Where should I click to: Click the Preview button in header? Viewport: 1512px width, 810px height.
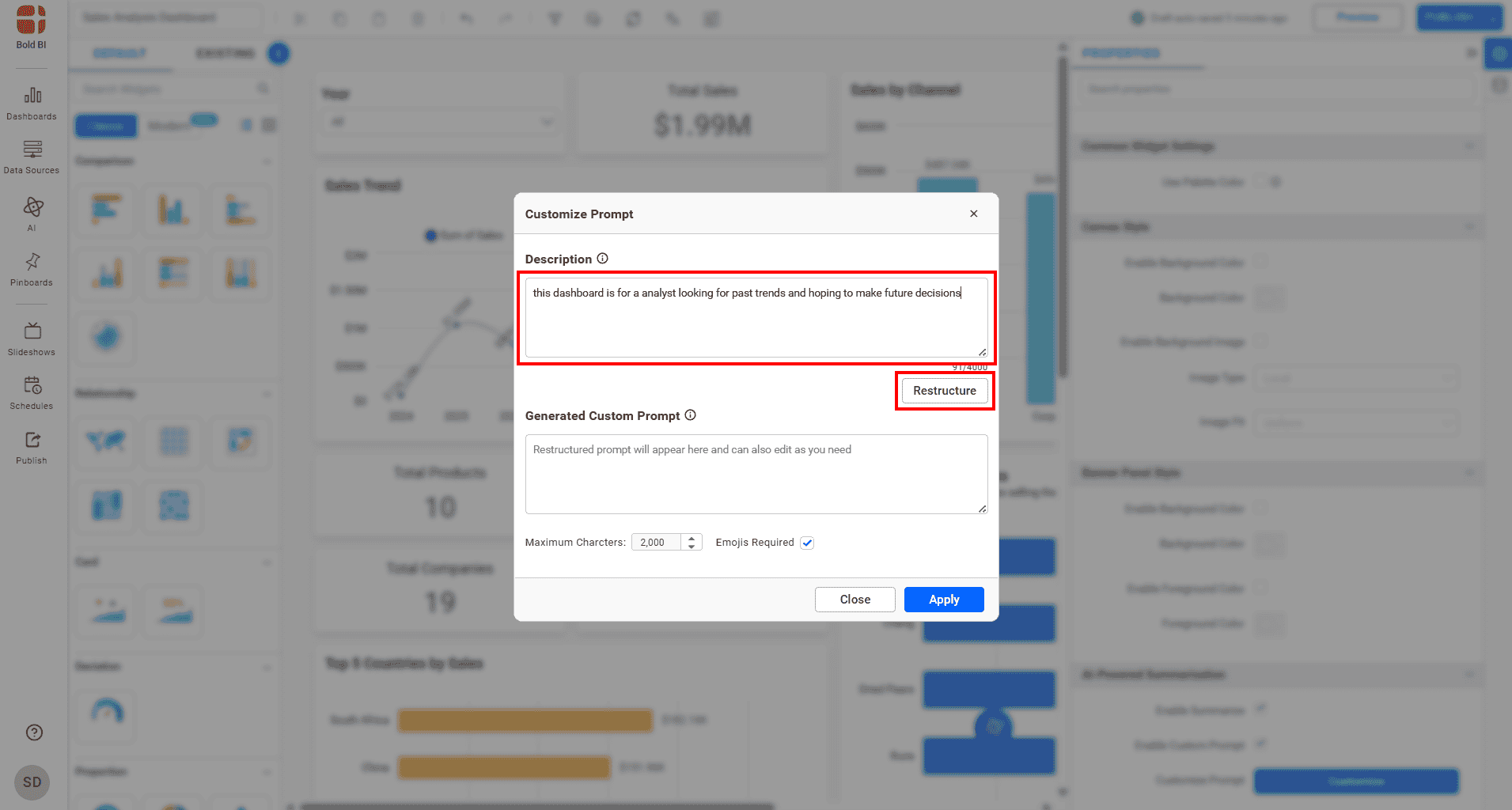[1358, 17]
